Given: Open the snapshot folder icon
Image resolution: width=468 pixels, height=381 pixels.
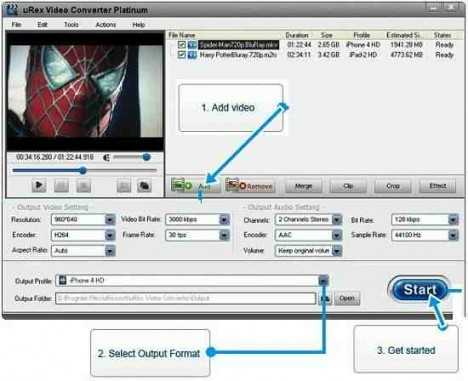Looking at the screenshot, I should (144, 186).
